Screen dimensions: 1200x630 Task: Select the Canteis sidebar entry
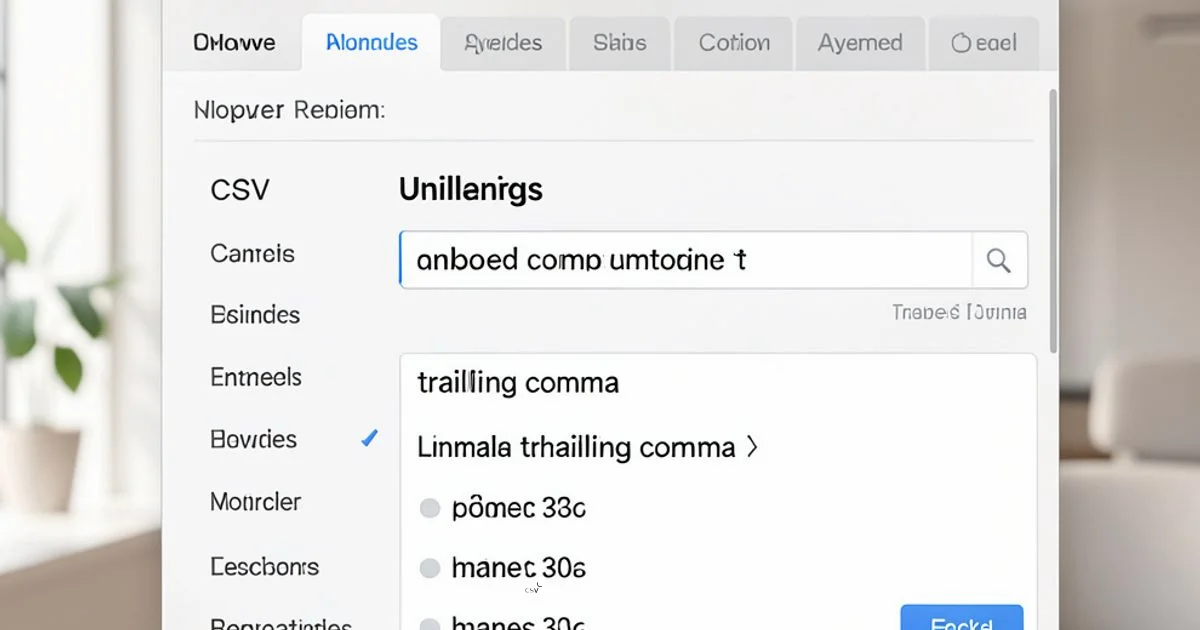click(x=252, y=254)
